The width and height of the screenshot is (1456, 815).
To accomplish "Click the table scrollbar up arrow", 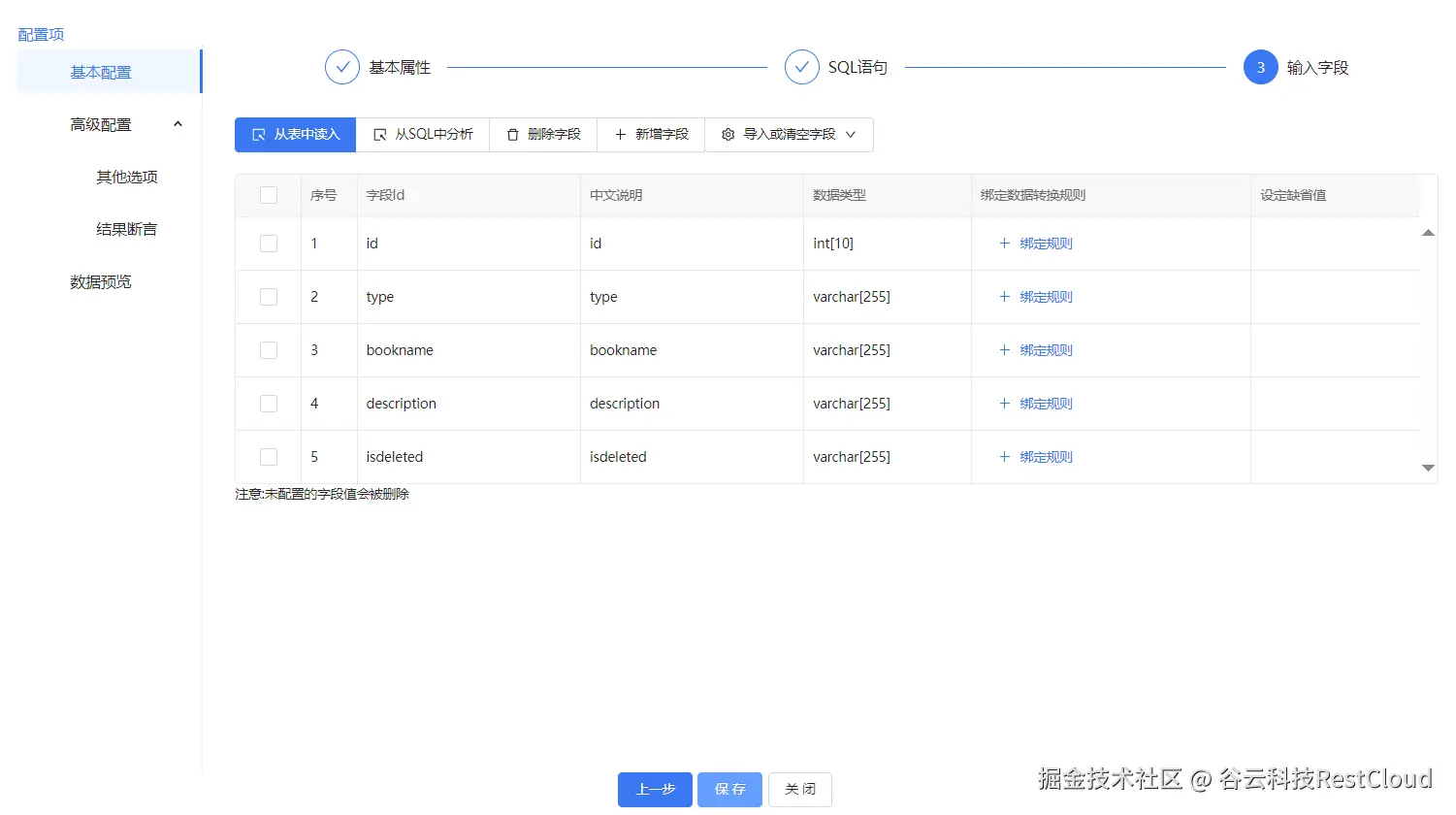I will 1428,233.
